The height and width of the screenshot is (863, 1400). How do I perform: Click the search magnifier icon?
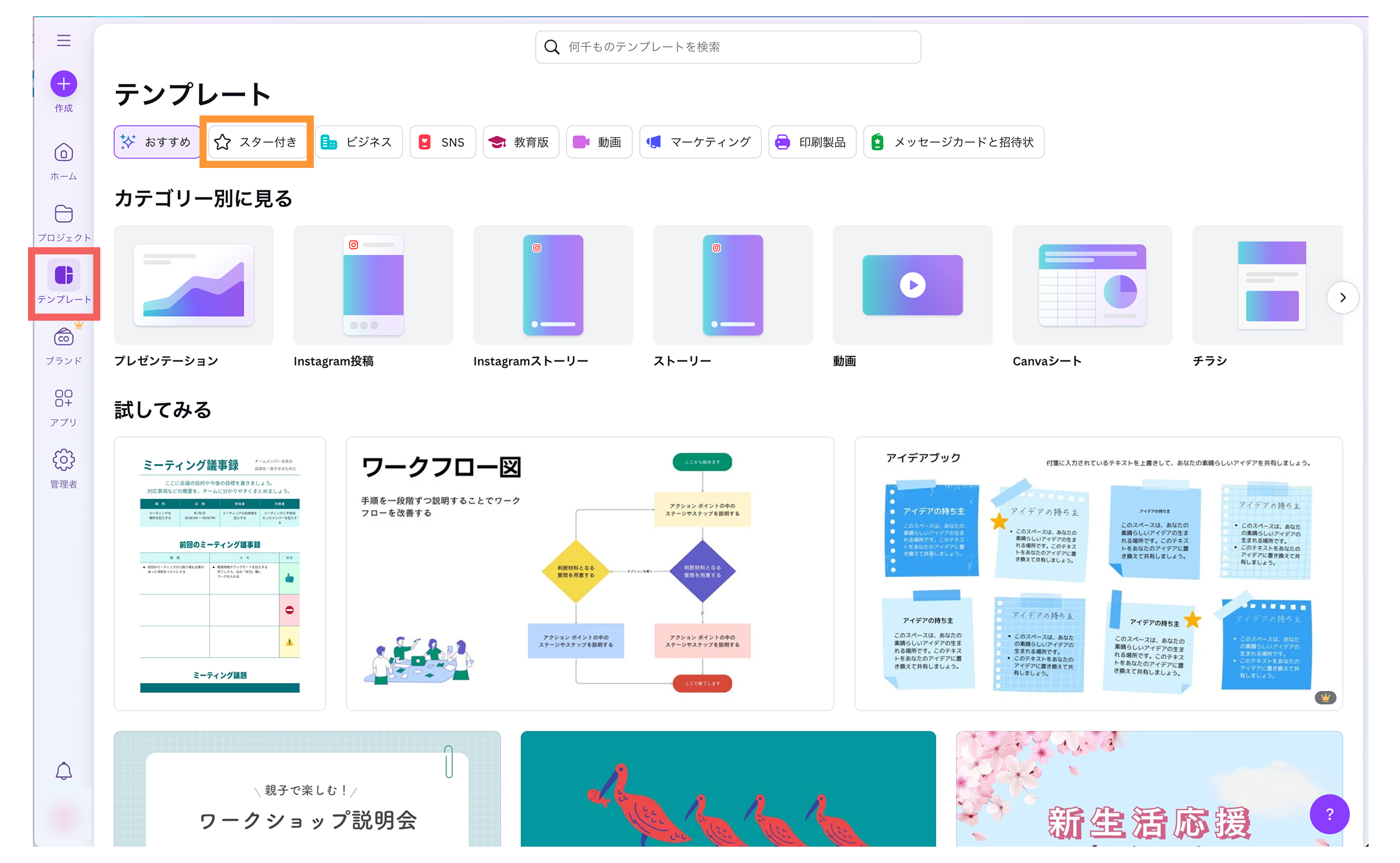[551, 47]
